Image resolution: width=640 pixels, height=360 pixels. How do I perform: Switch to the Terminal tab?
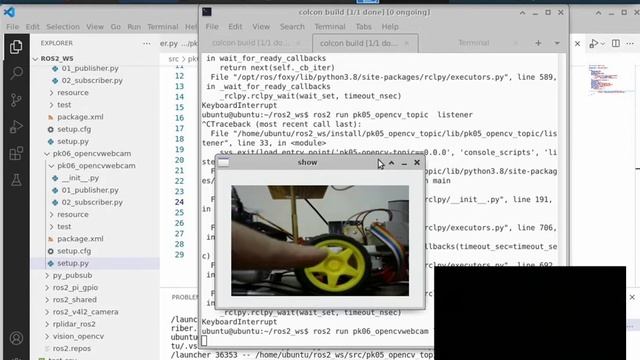(473, 43)
